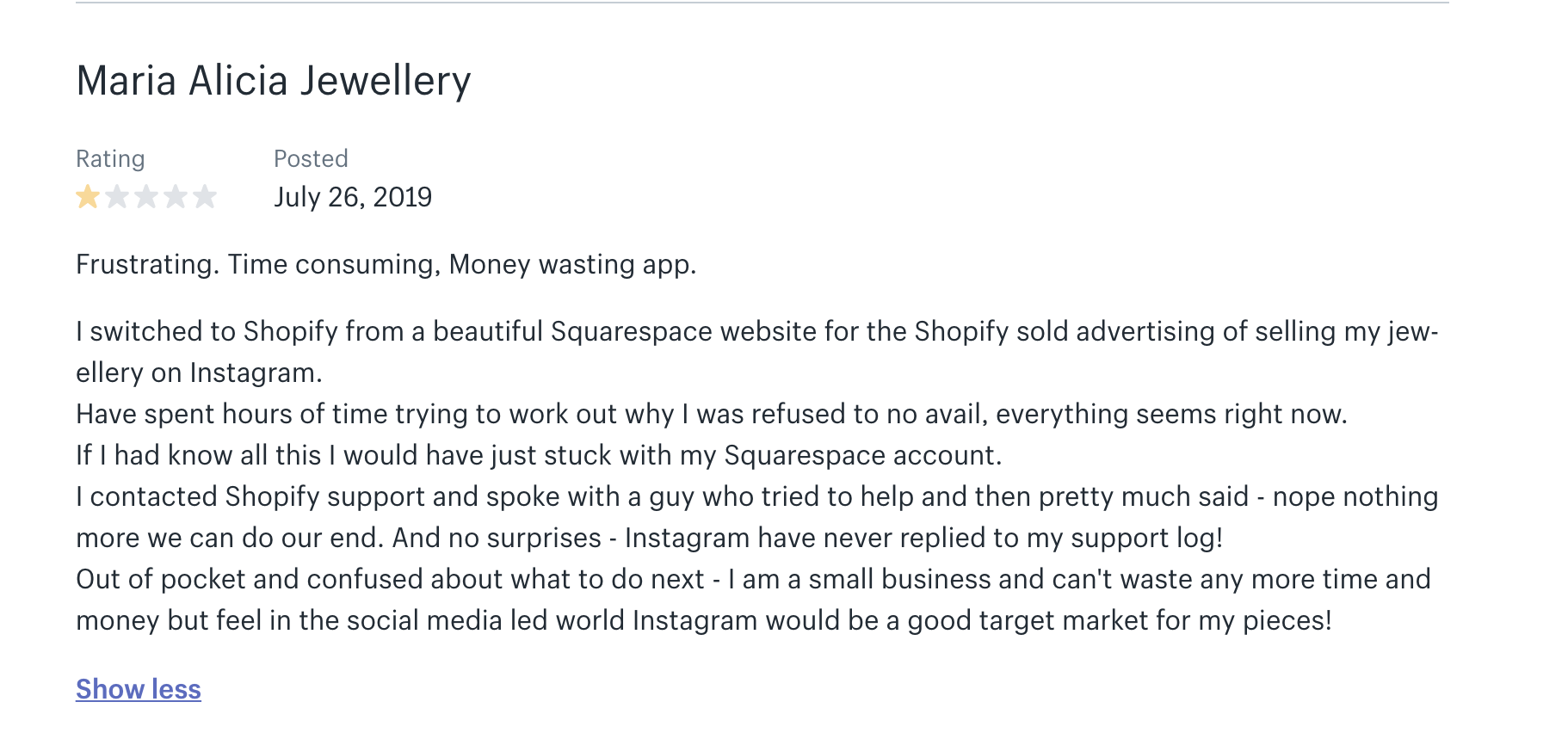Click the line beginning 'I switched to Shopify'

click(757, 331)
